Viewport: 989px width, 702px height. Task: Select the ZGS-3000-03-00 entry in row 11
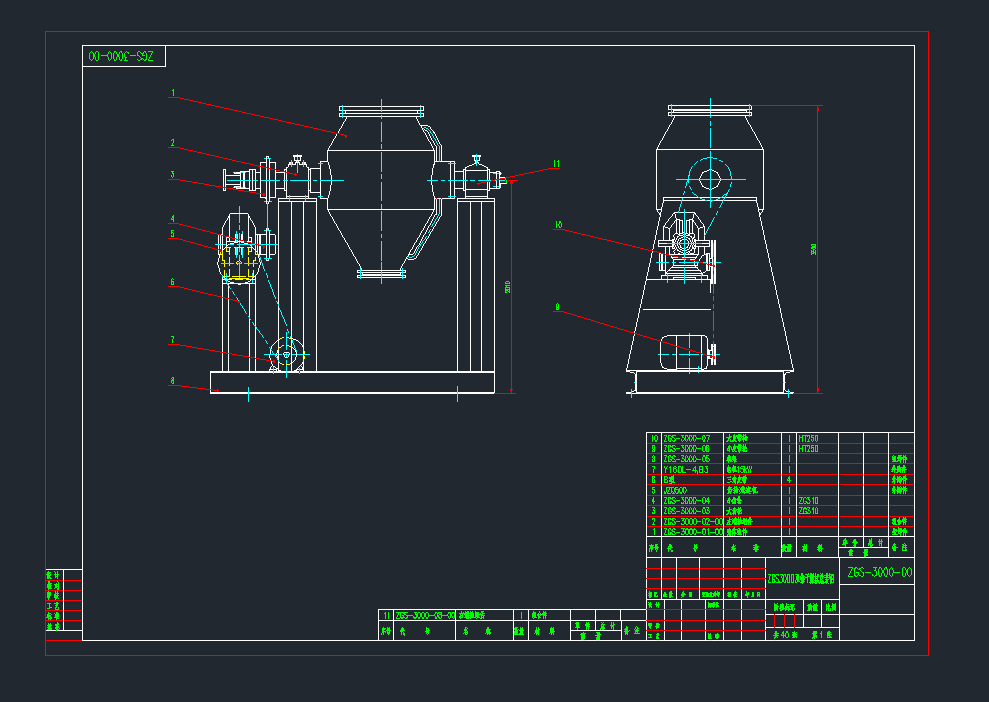[x=425, y=616]
